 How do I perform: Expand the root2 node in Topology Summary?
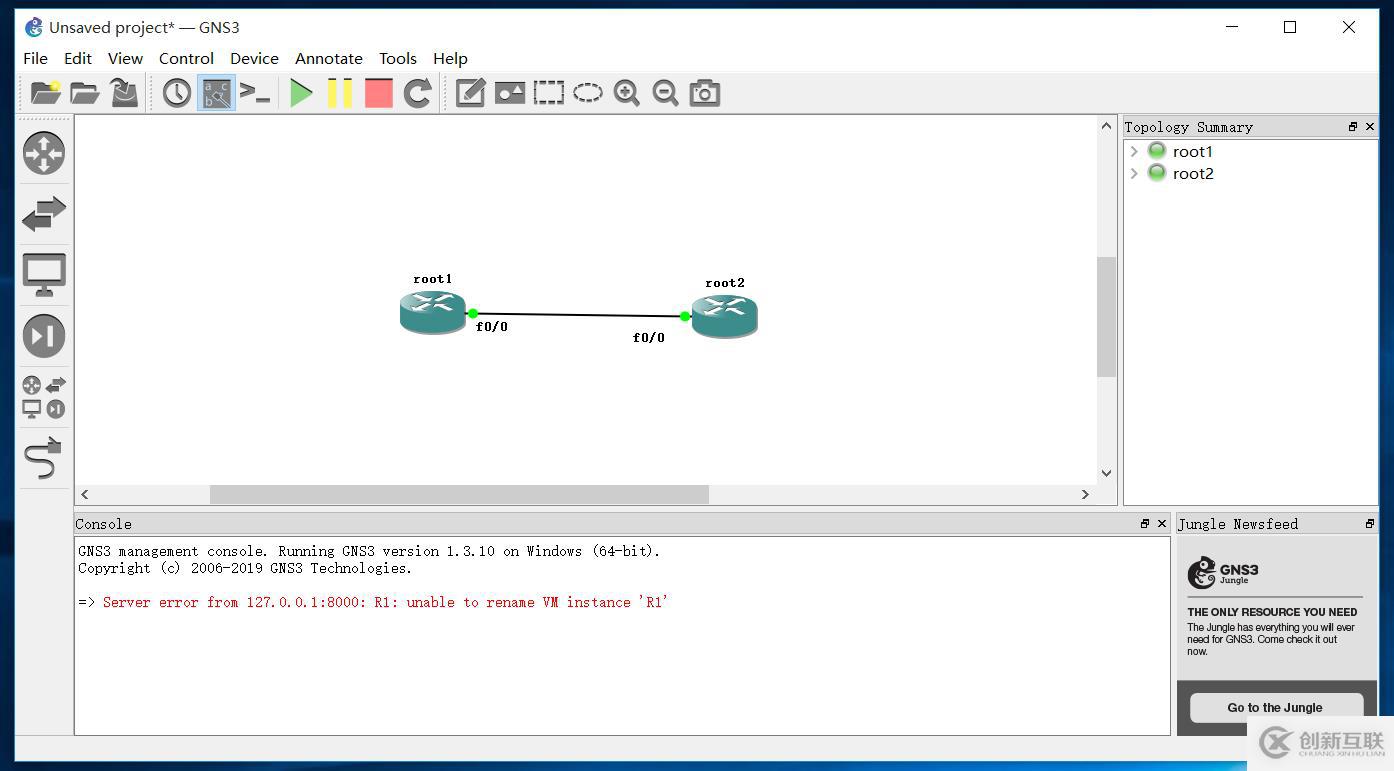(1134, 174)
